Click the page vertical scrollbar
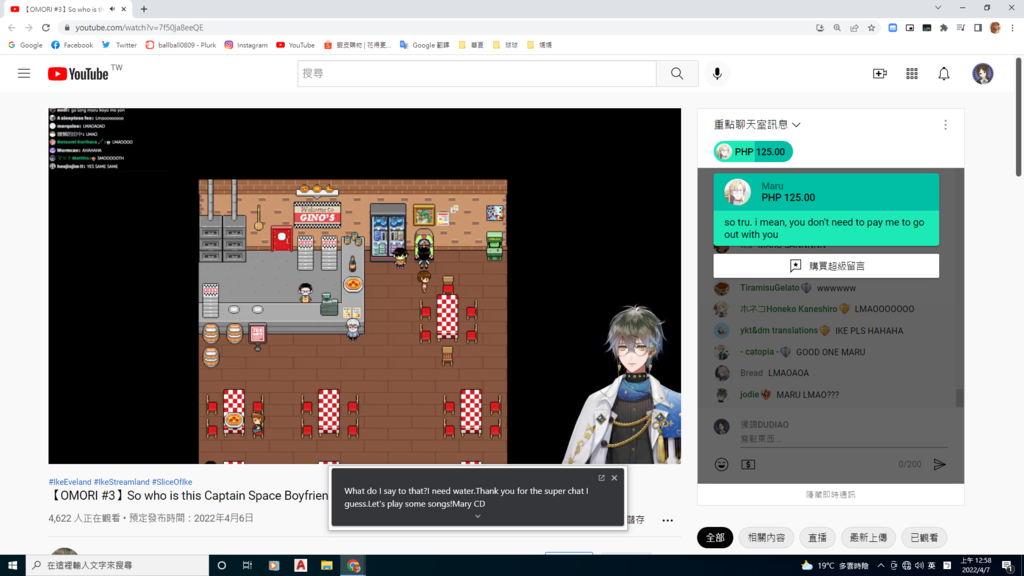This screenshot has width=1024, height=576. pyautogui.click(x=1018, y=118)
